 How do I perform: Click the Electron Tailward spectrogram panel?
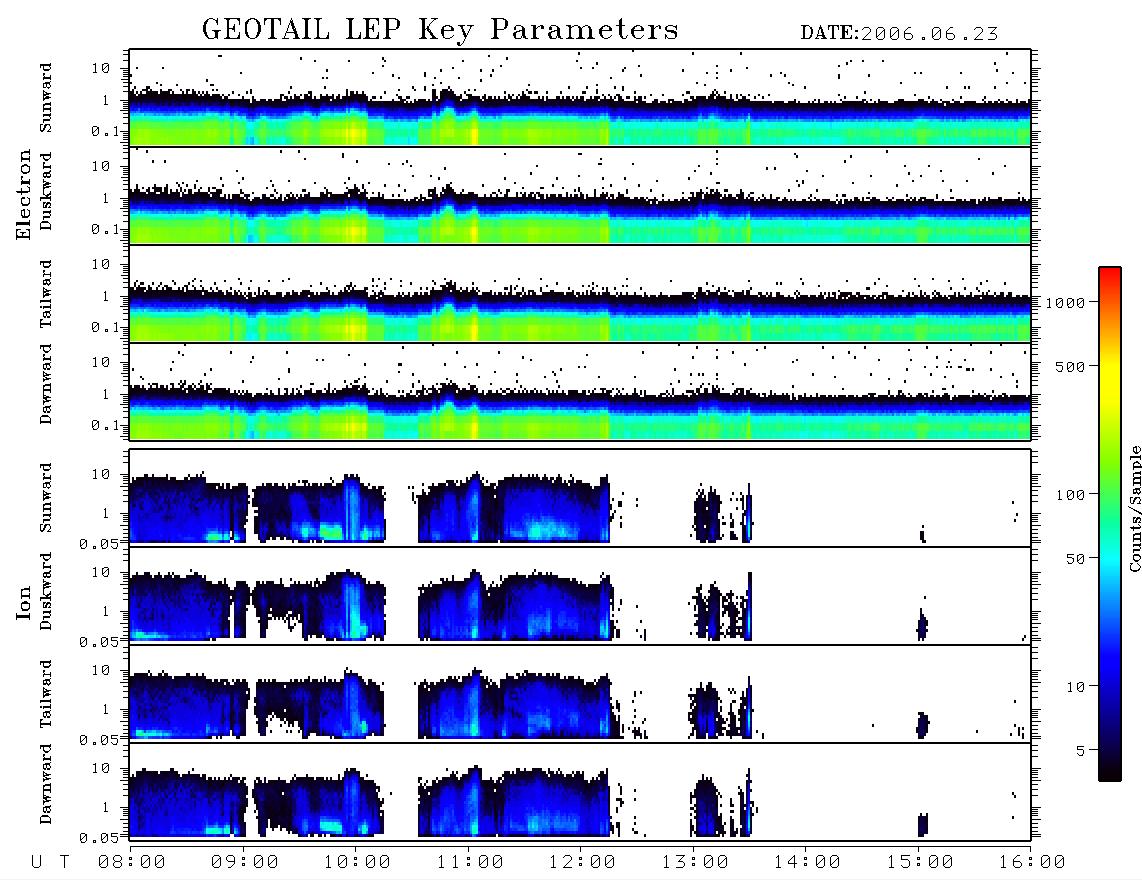(x=580, y=294)
